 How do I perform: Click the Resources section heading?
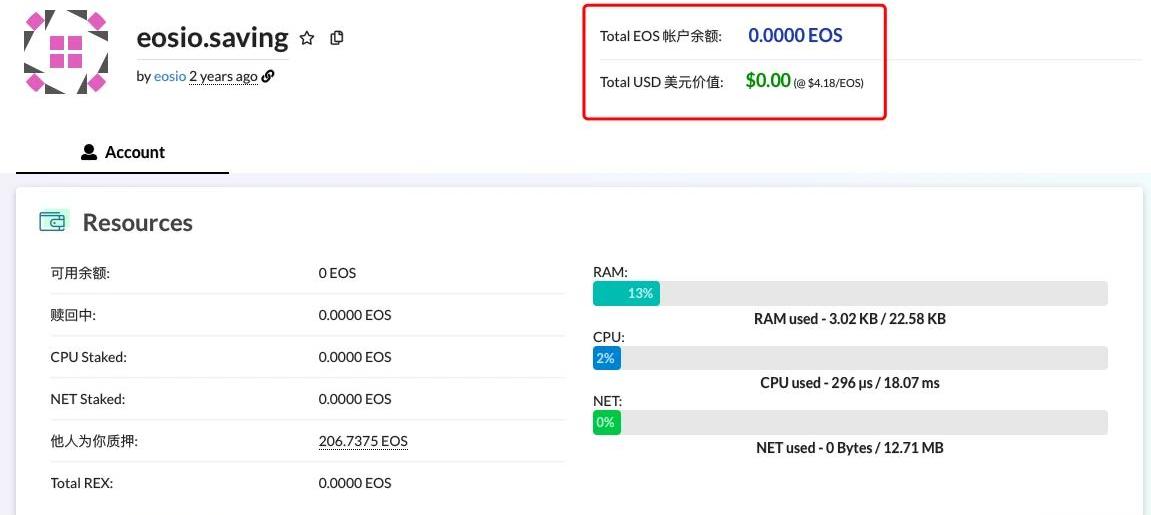137,222
